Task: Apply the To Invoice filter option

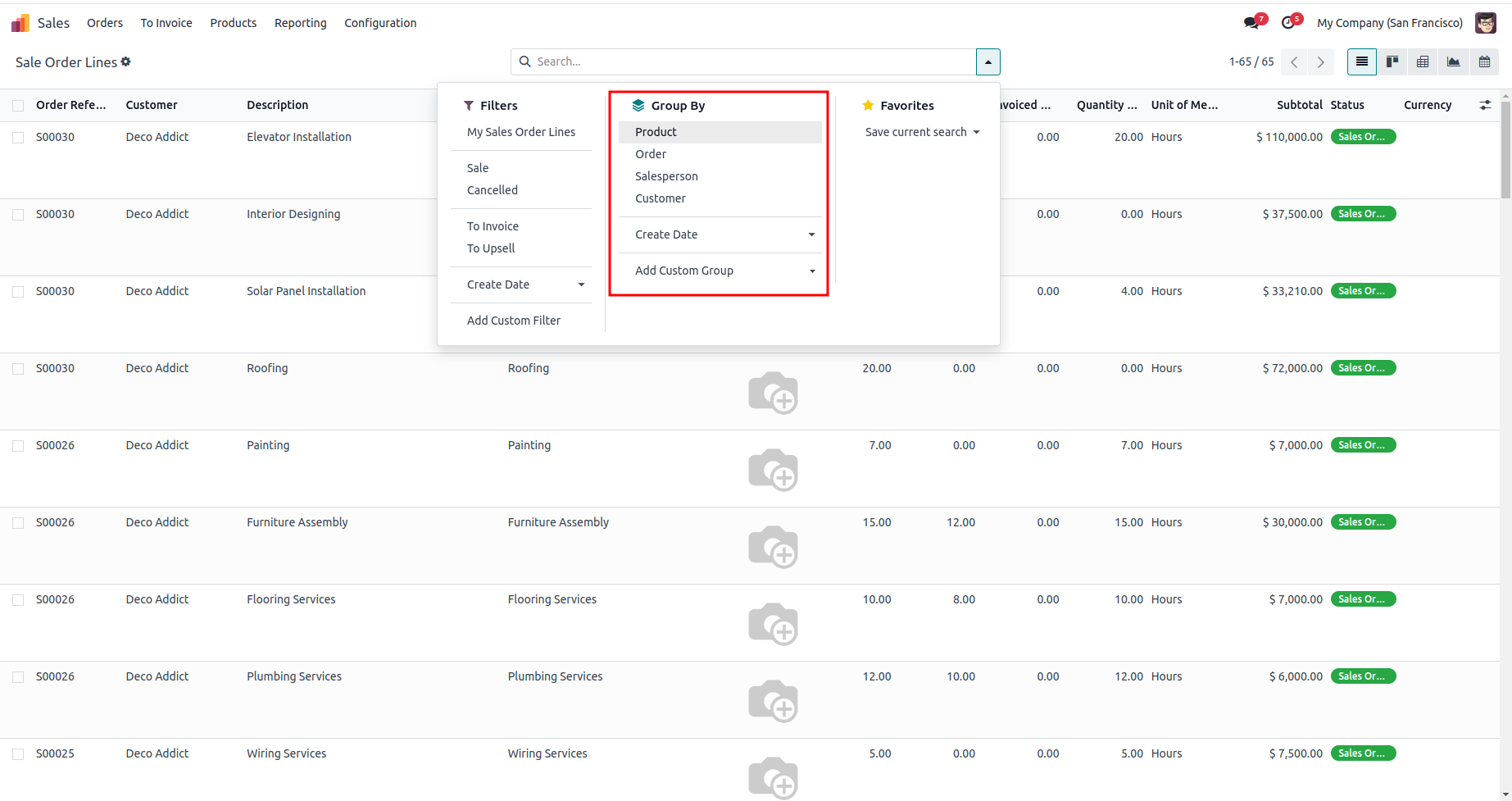Action: 493,226
